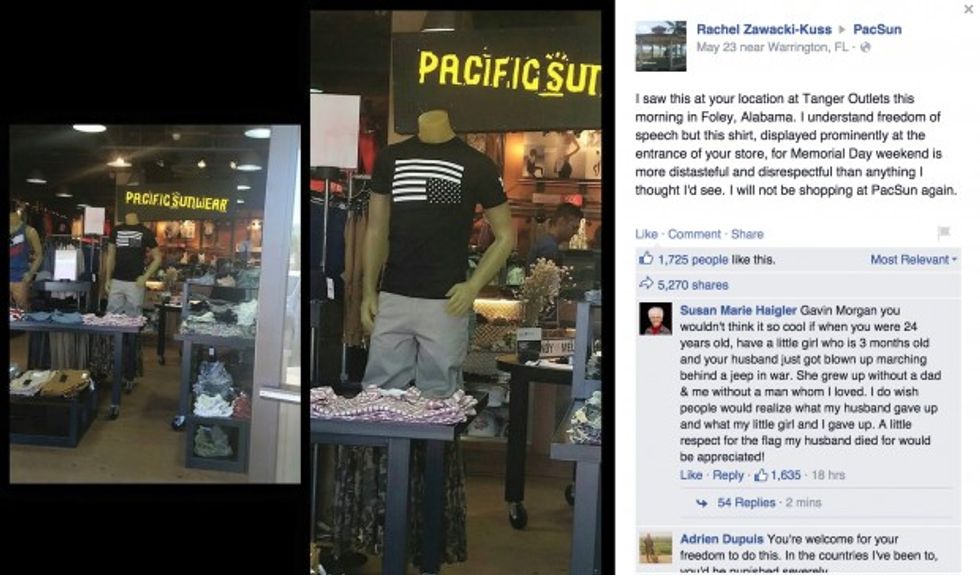Click Comment under the post
This screenshot has width=980, height=575.
694,234
